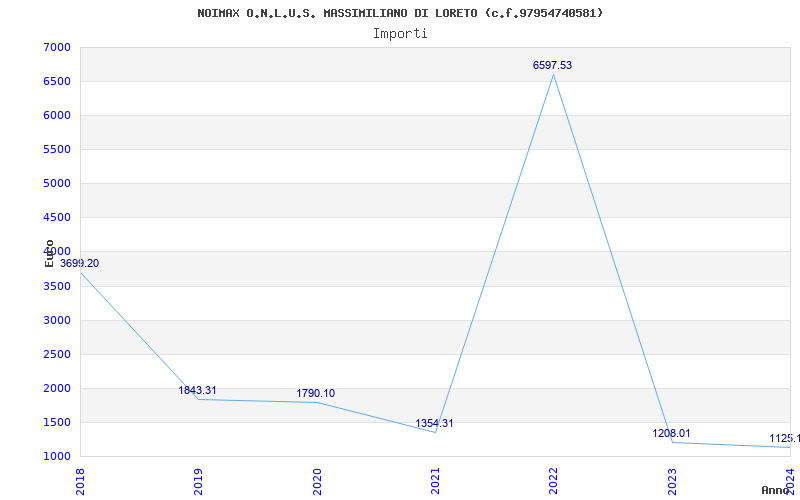Image resolution: width=800 pixels, height=500 pixels.
Task: Click the Importi subtitle
Action: pos(400,34)
